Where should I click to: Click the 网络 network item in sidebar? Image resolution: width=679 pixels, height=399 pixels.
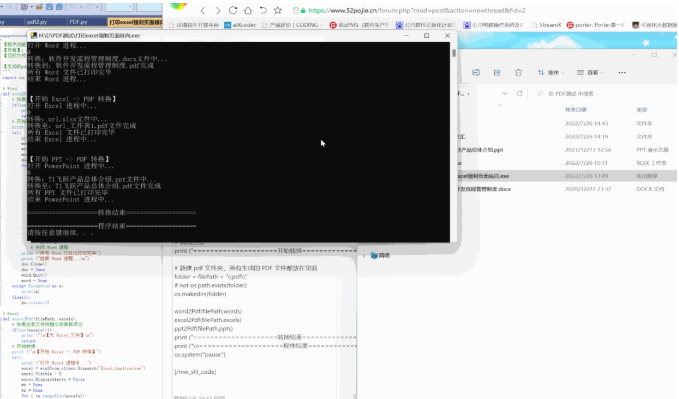[380, 256]
